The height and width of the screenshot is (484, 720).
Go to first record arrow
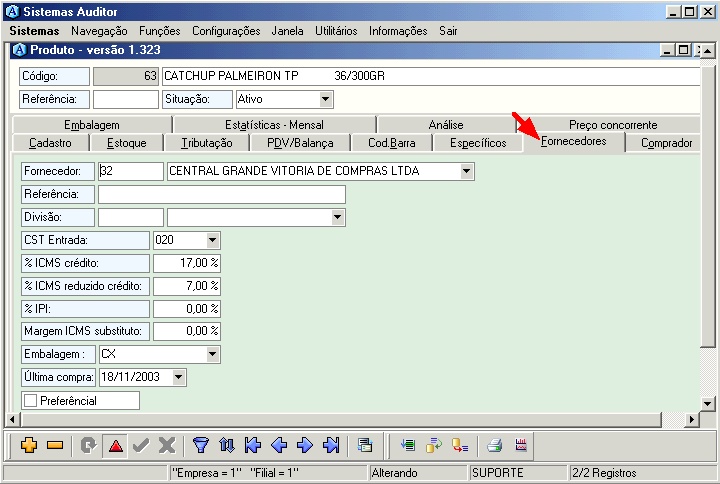pyautogui.click(x=253, y=445)
